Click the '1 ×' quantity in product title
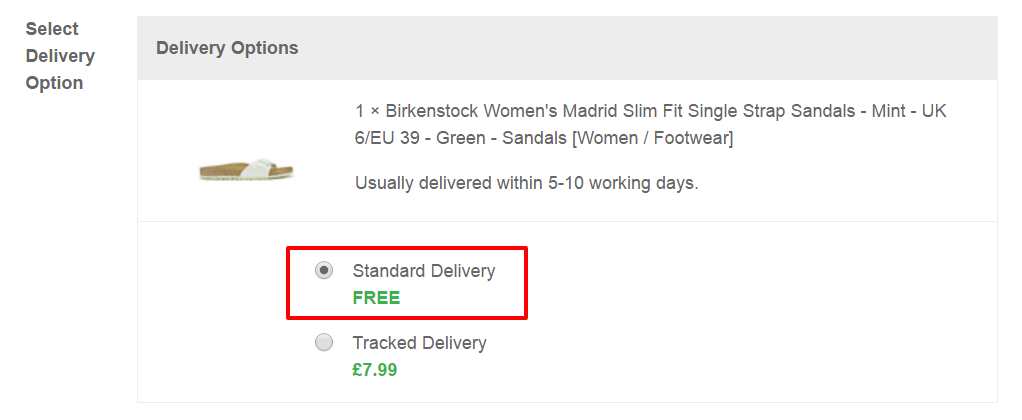Viewport: 1022px width, 420px height. [368, 112]
